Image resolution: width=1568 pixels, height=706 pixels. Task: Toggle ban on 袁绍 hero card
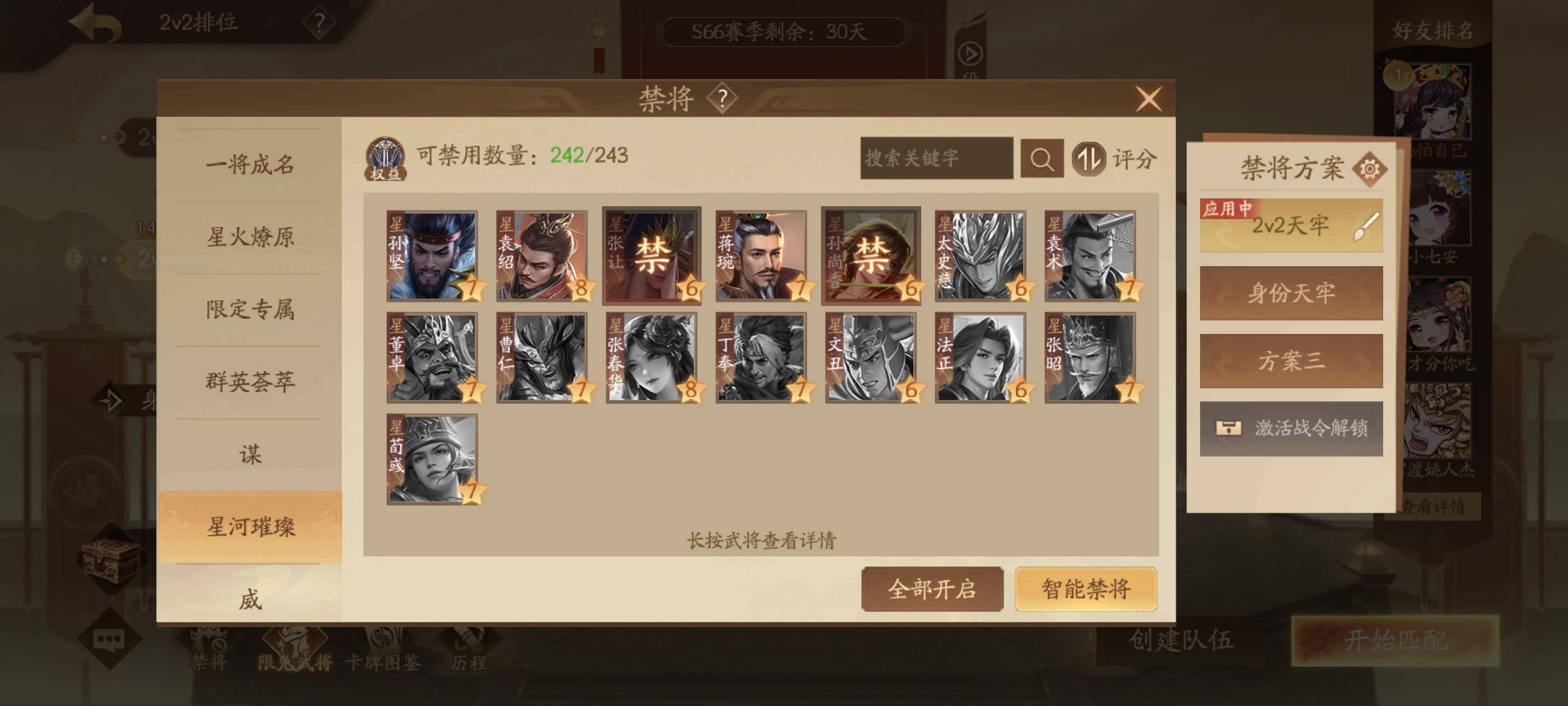coord(542,256)
